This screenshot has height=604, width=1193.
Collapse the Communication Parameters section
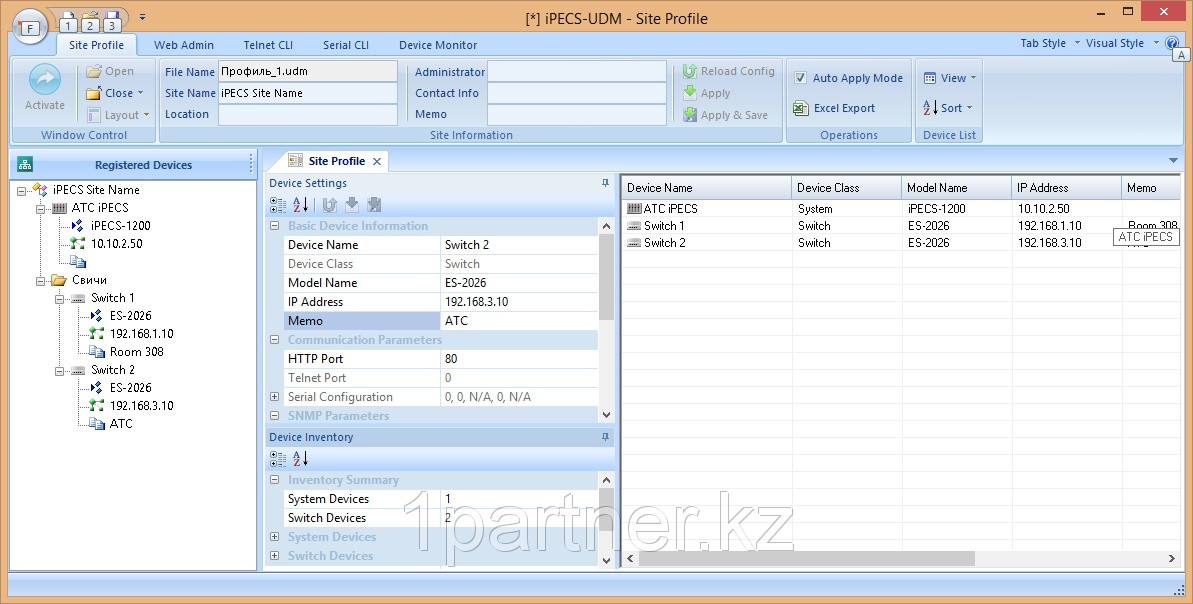(275, 340)
